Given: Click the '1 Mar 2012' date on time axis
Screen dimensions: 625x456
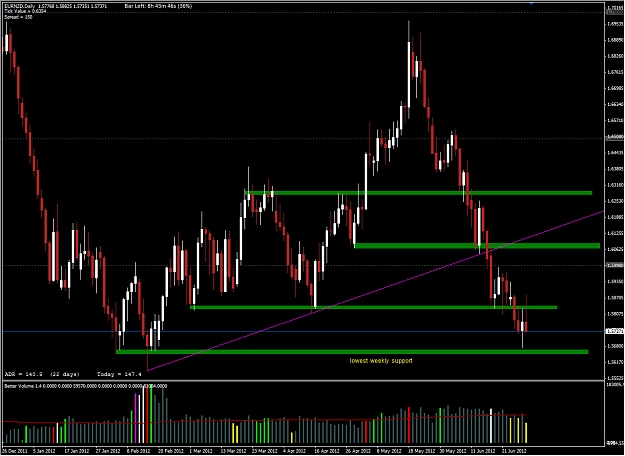Looking at the screenshot, I should pos(200,451).
